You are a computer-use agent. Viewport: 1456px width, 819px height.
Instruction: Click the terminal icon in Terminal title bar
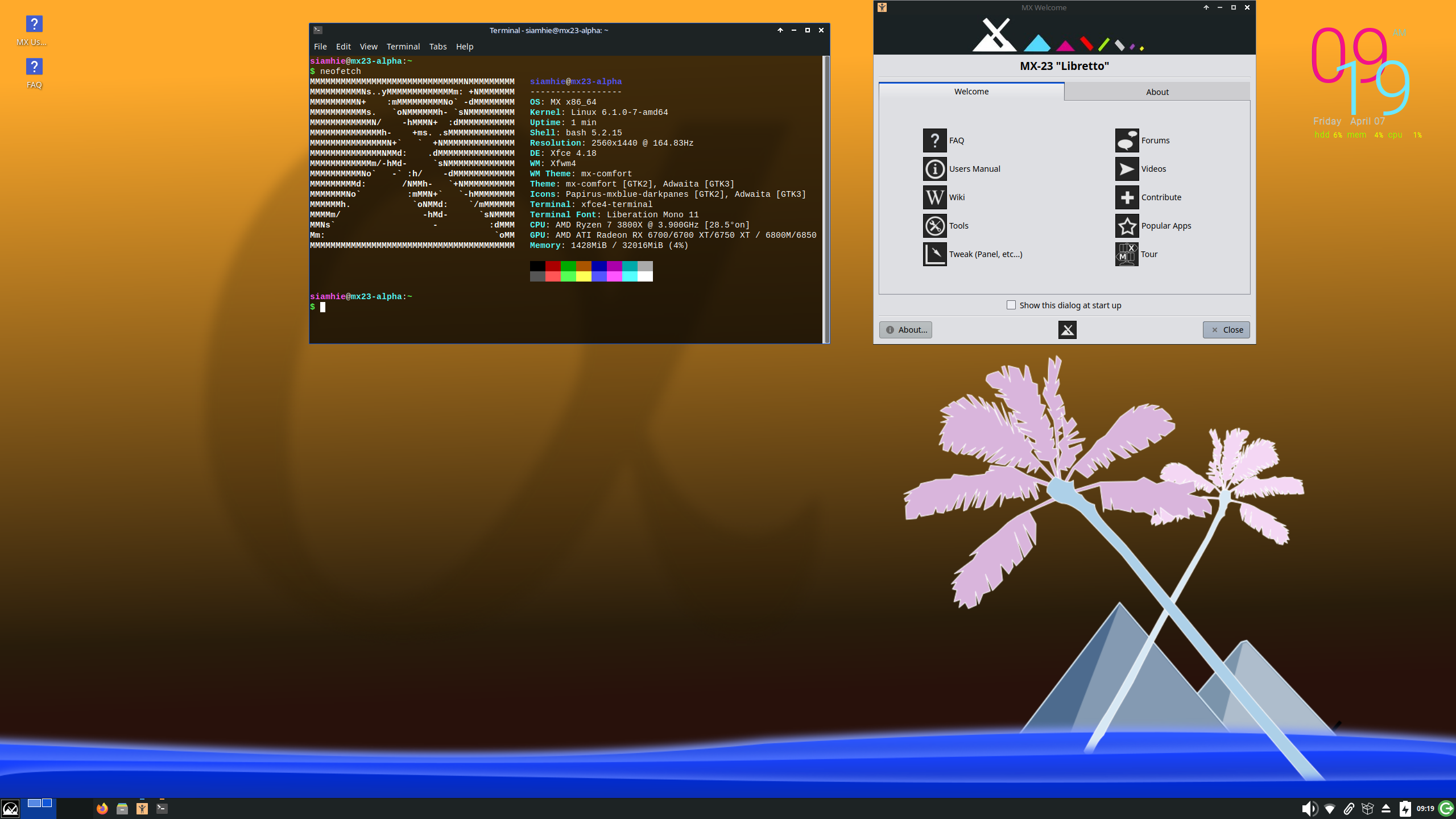point(318,30)
